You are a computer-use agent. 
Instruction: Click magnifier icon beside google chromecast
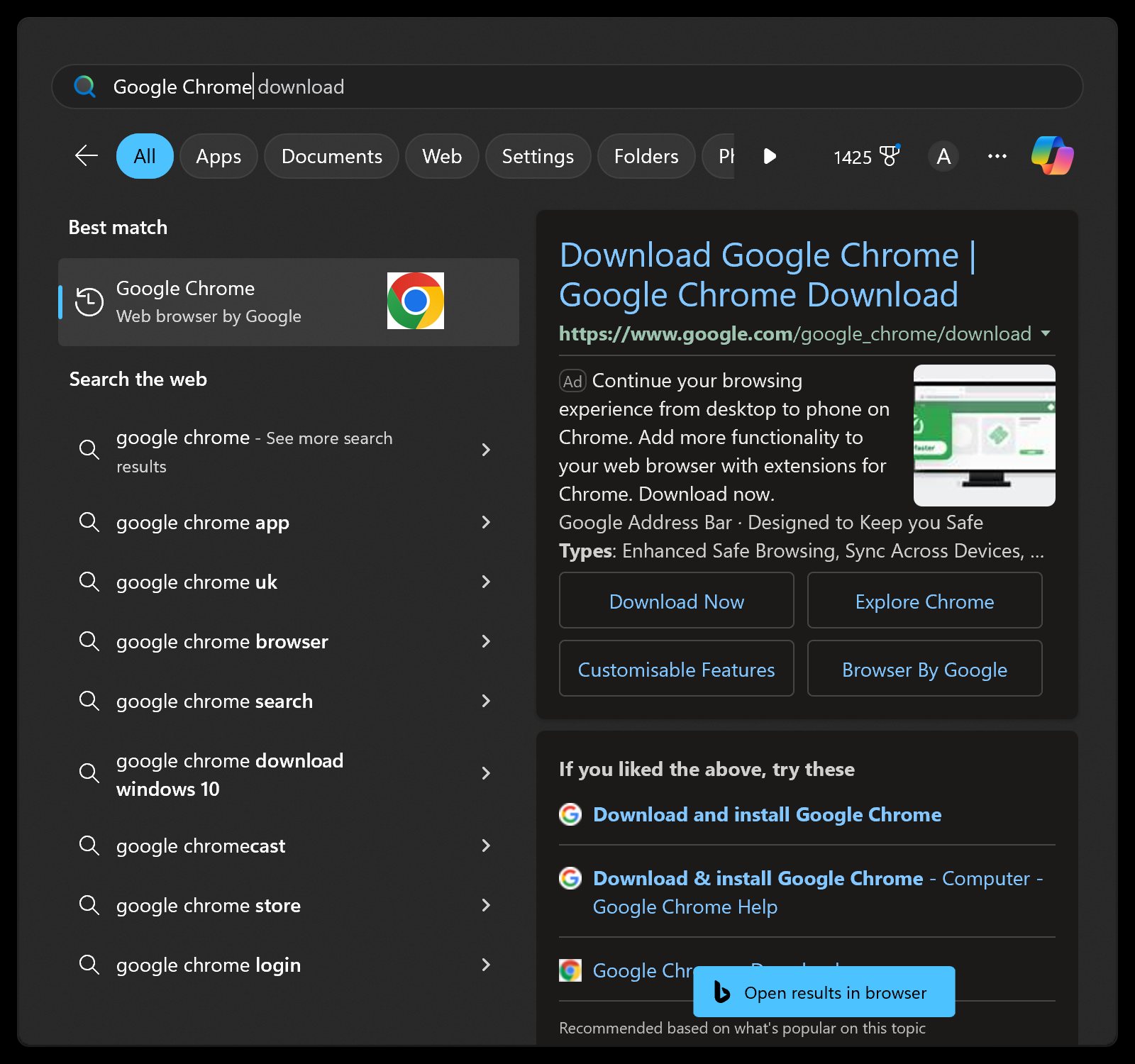(x=89, y=846)
